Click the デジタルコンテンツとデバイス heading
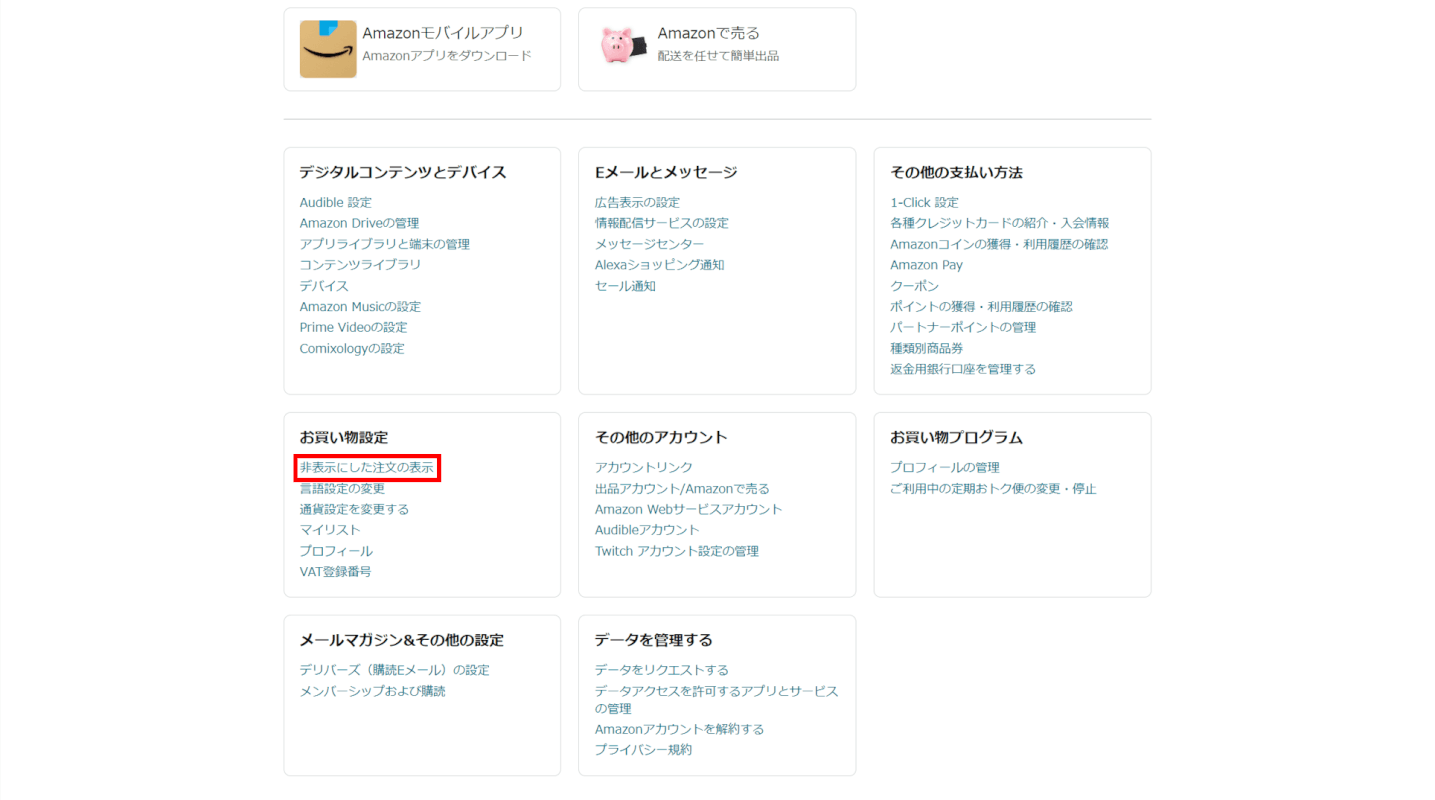Viewport: 1435px width, 800px height. point(403,172)
